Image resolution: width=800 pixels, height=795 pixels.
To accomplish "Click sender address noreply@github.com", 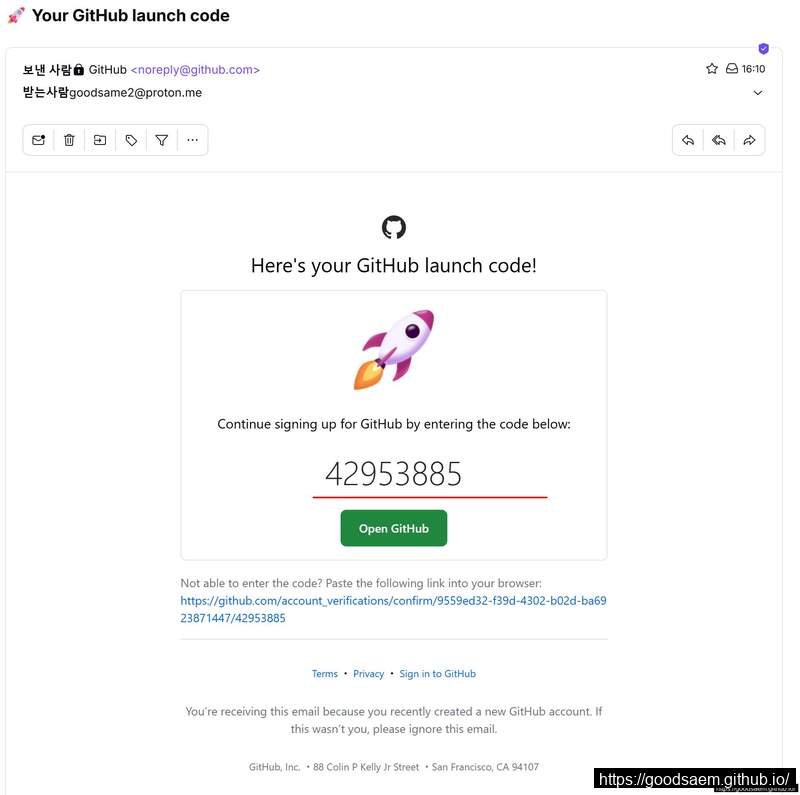I will 195,69.
